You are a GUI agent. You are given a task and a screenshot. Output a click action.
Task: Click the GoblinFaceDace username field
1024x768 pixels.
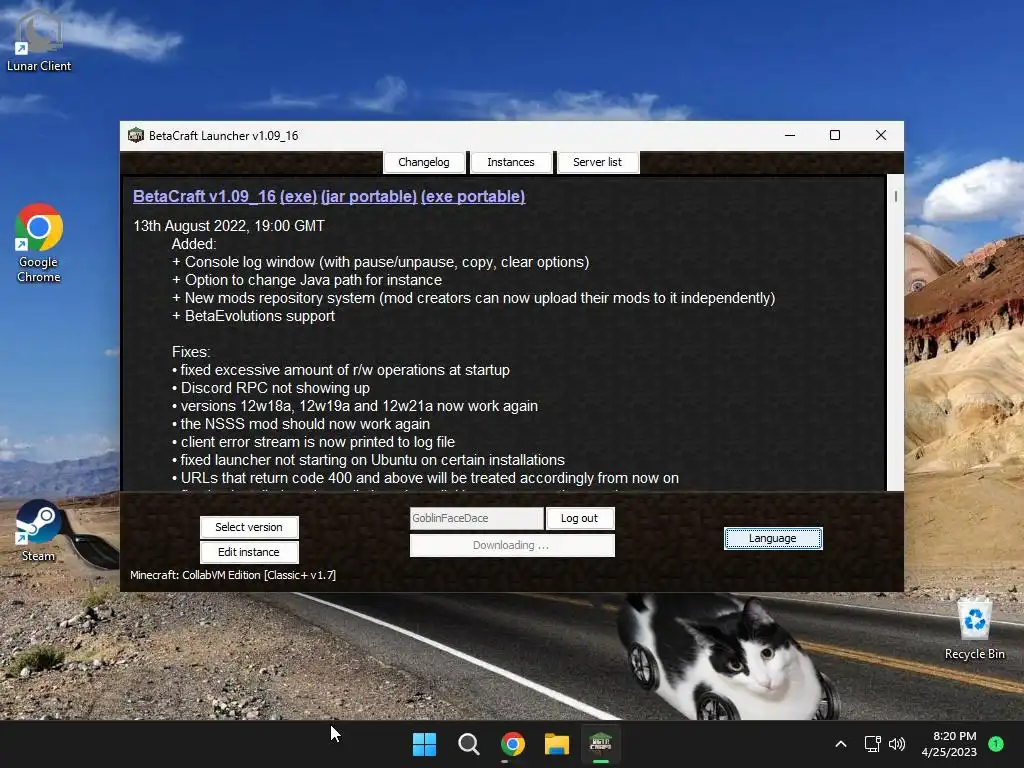click(477, 518)
